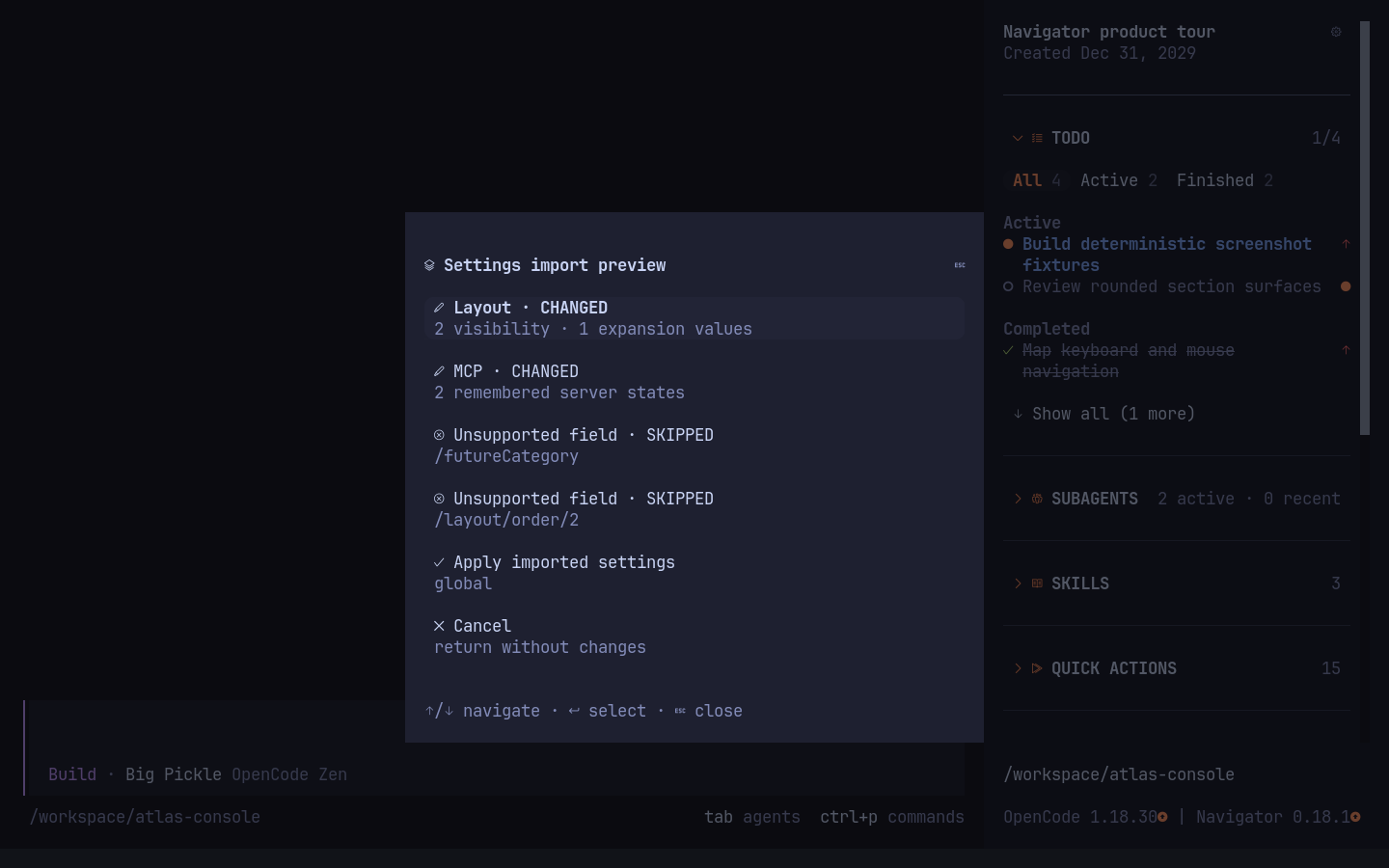Image resolution: width=1389 pixels, height=868 pixels.
Task: Click the SKILLS section icon
Action: point(1037,583)
